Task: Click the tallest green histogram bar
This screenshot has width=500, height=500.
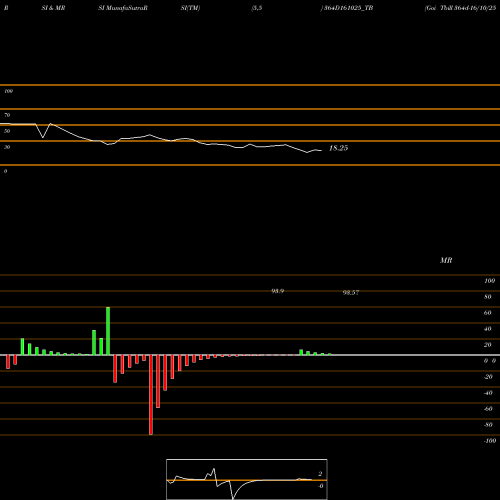Action: click(108, 331)
